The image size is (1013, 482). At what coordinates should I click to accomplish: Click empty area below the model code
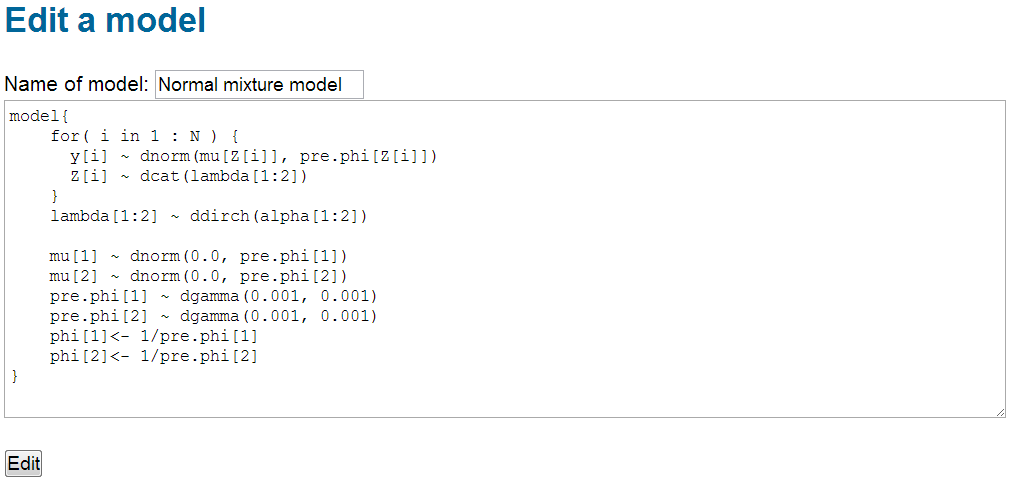pos(500,397)
